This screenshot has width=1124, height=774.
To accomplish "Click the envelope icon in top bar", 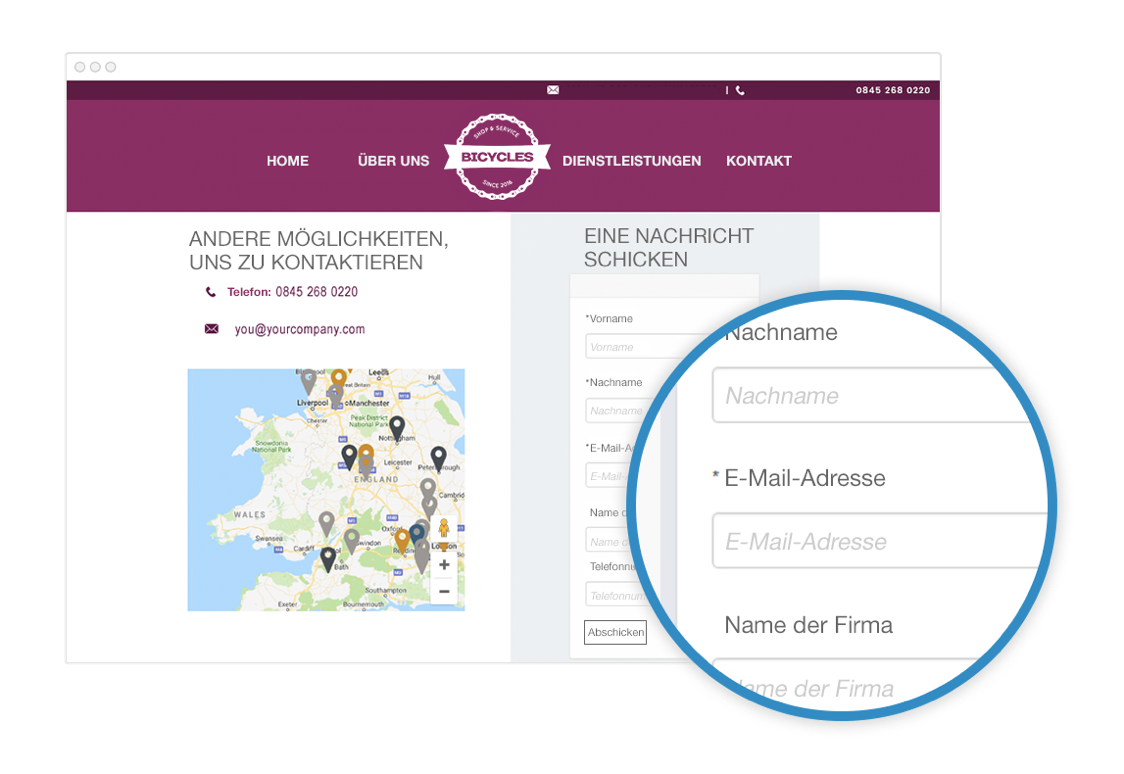I will (x=553, y=90).
